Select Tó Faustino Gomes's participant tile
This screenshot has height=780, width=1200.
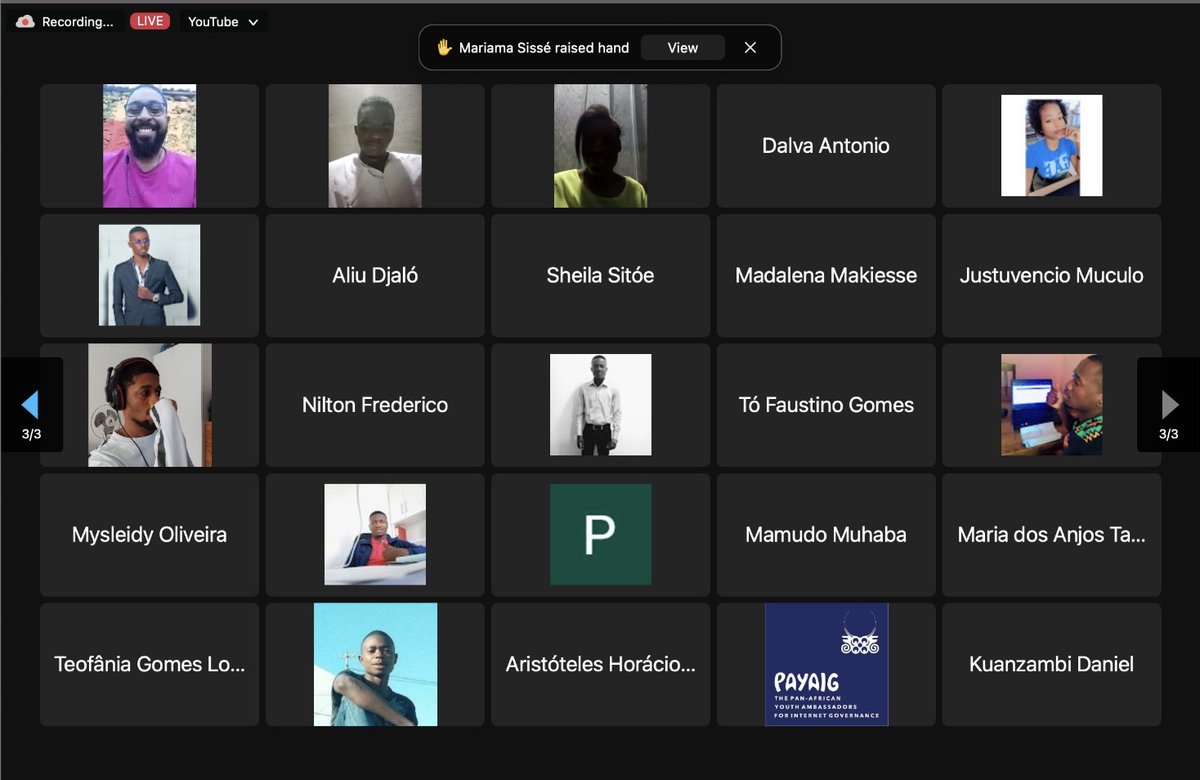(x=826, y=405)
